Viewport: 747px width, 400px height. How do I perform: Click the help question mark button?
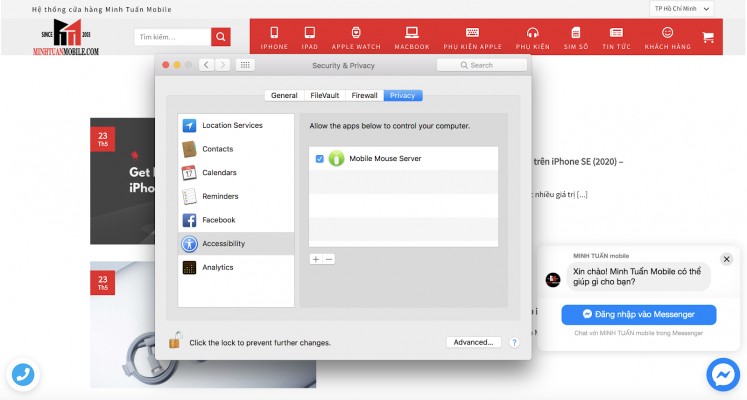click(x=514, y=342)
